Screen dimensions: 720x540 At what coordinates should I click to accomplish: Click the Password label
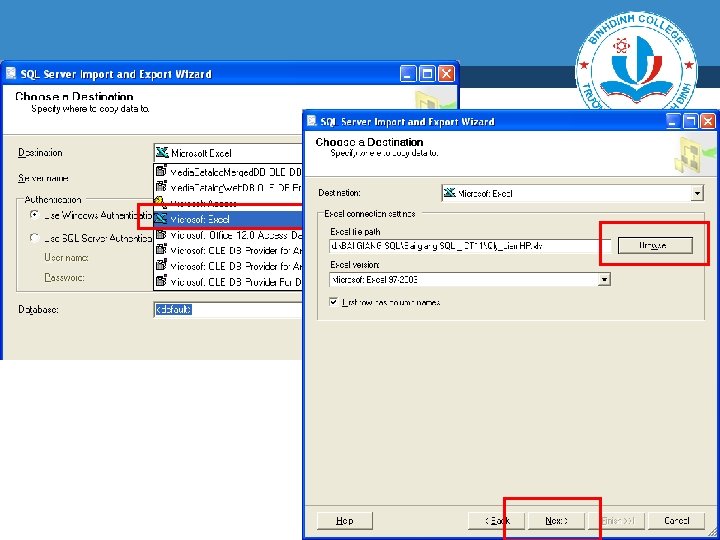coord(64,278)
